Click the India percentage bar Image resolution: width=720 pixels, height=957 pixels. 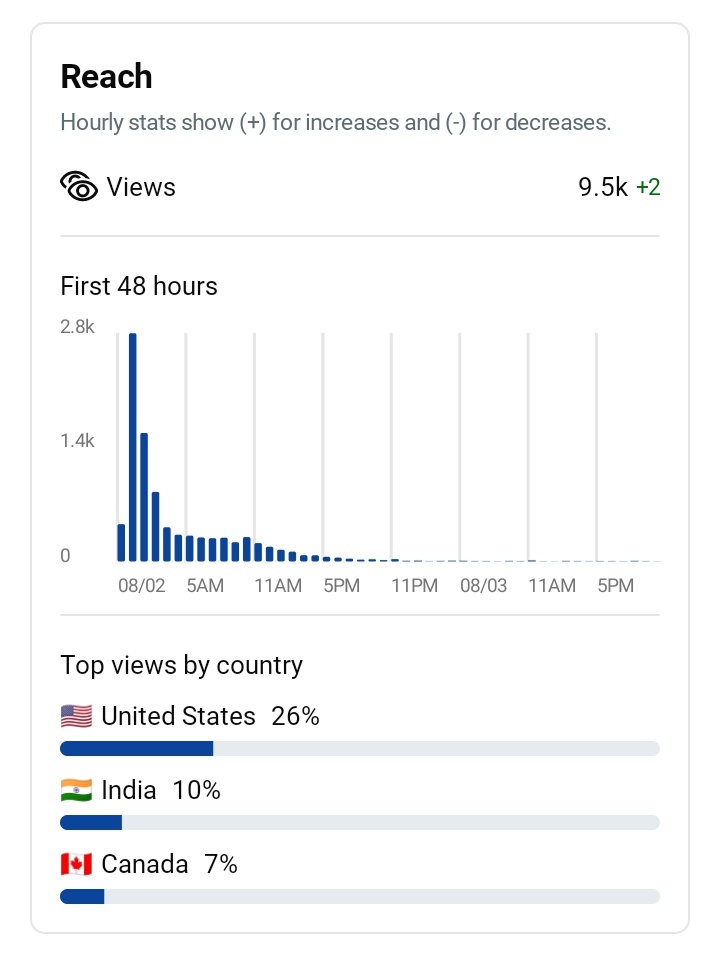pos(360,822)
